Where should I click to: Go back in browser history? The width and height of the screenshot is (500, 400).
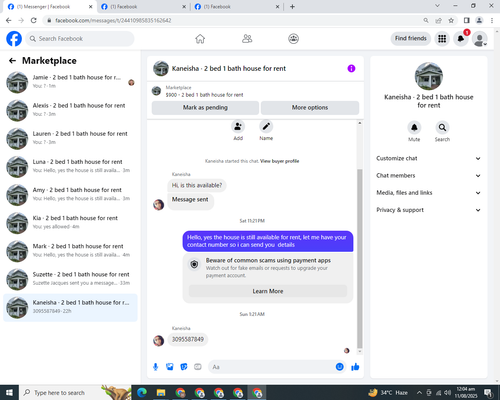9,20
